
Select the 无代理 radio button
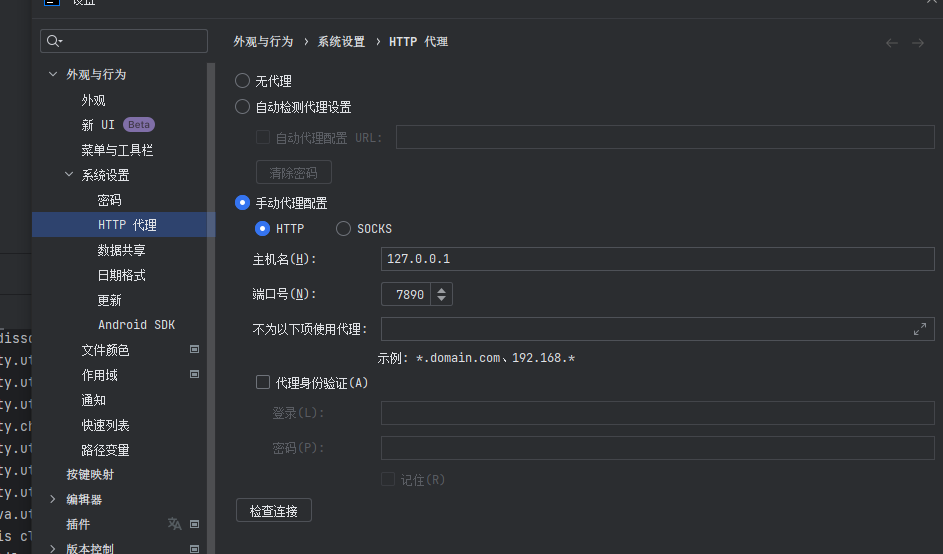click(242, 81)
